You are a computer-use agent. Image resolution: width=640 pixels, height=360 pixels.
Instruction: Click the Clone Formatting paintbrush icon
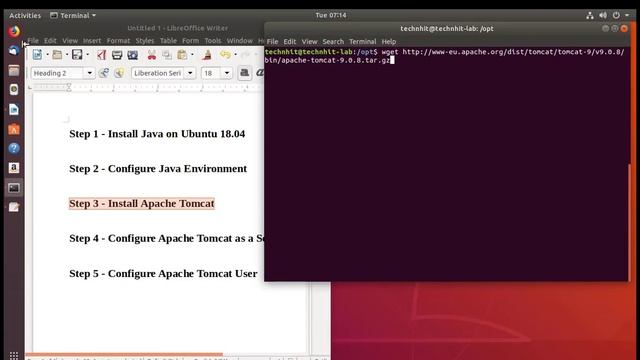(x=207, y=55)
